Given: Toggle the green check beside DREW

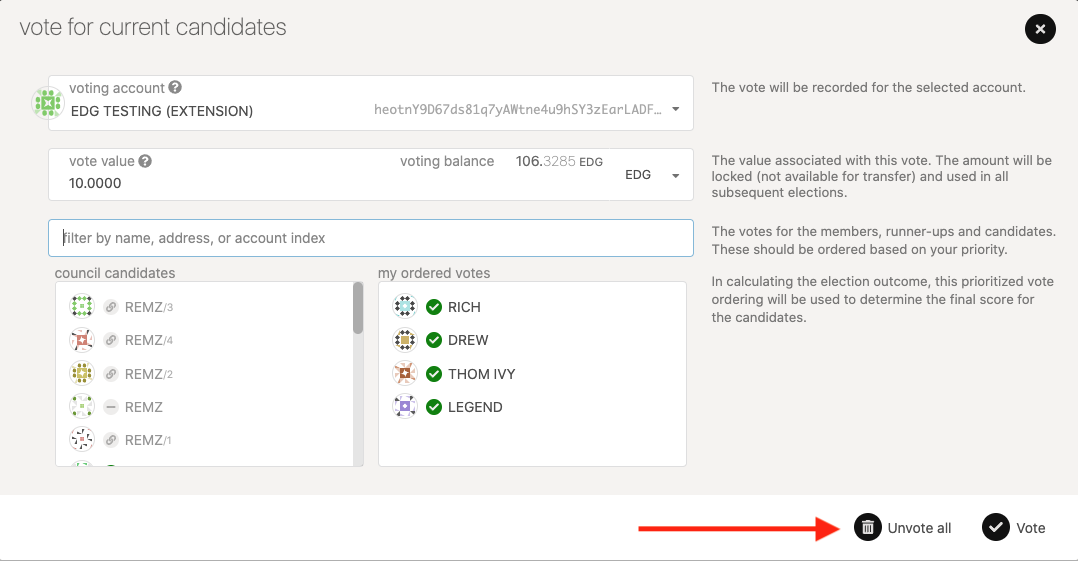Looking at the screenshot, I should (x=434, y=340).
